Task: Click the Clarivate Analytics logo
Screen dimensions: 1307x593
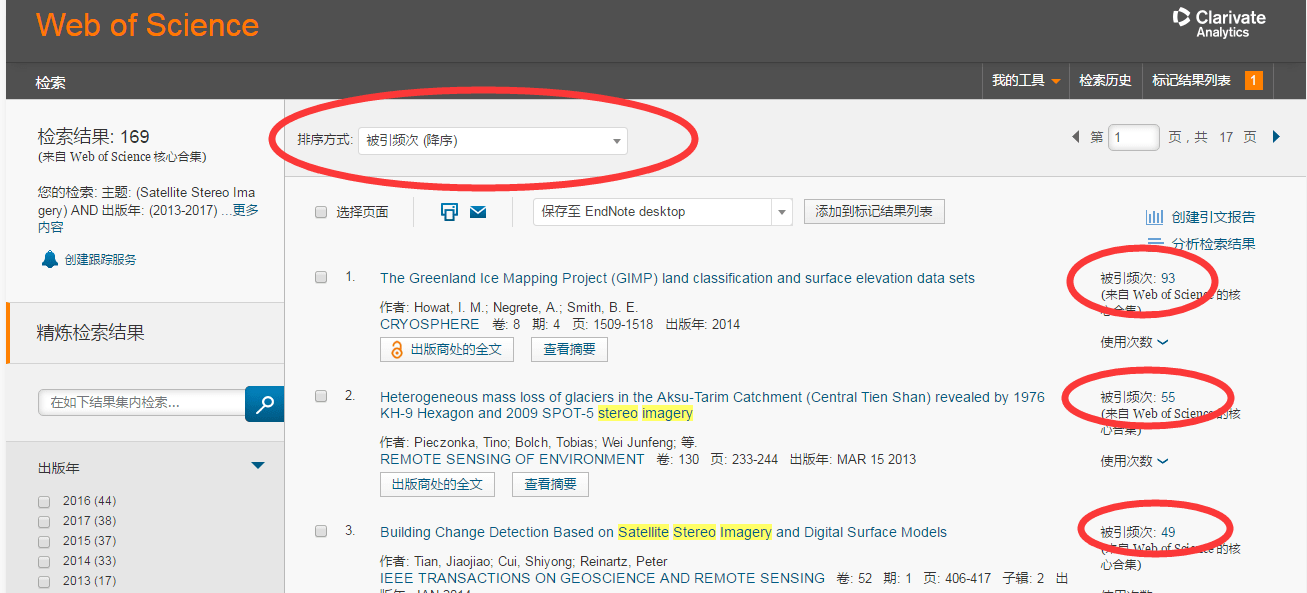Action: click(x=1218, y=23)
